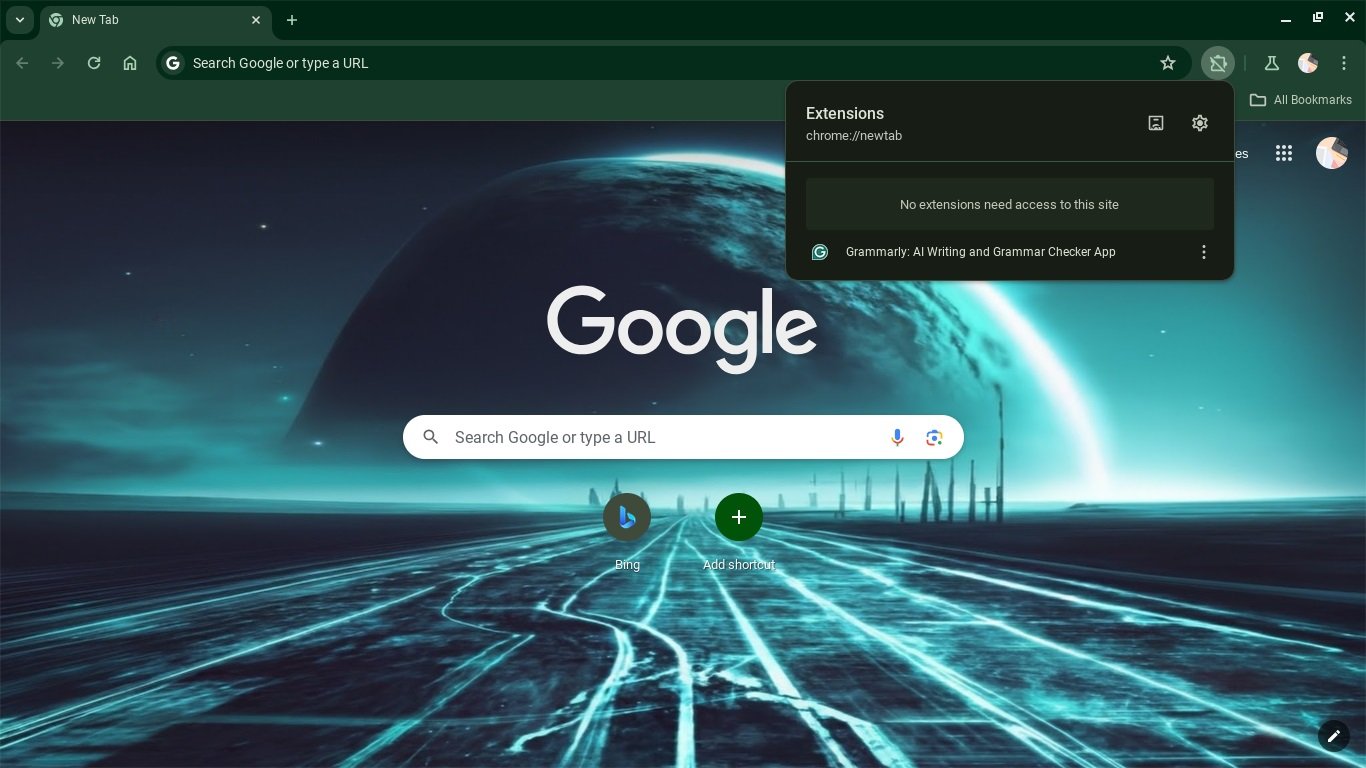
Task: Open the toolbar profile avatar
Action: click(1308, 63)
